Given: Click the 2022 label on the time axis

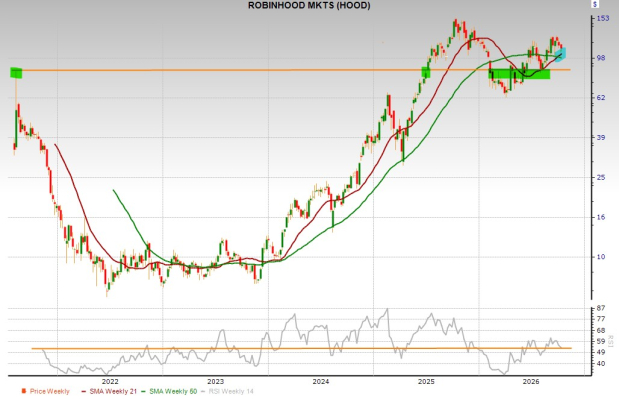Looking at the screenshot, I should pos(110,381).
